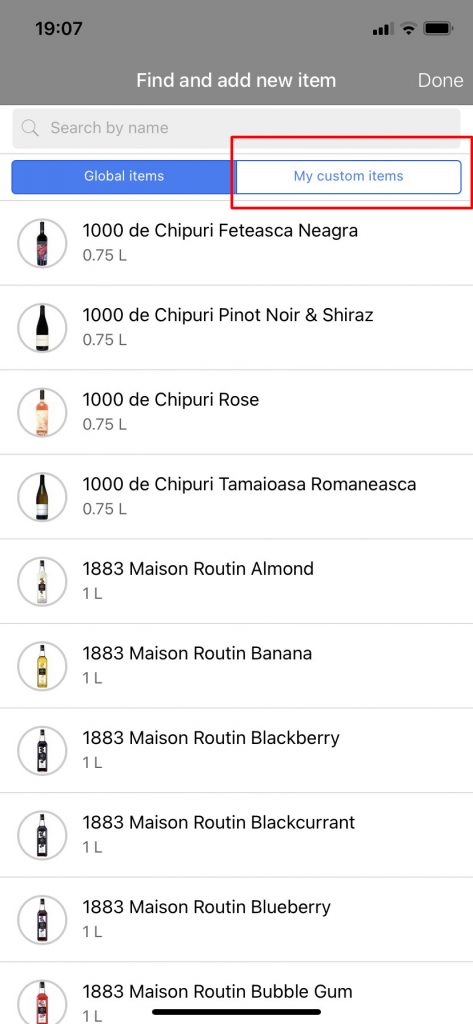Image resolution: width=473 pixels, height=1024 pixels.
Task: Tap the search magnifier icon
Action: pyautogui.click(x=30, y=127)
